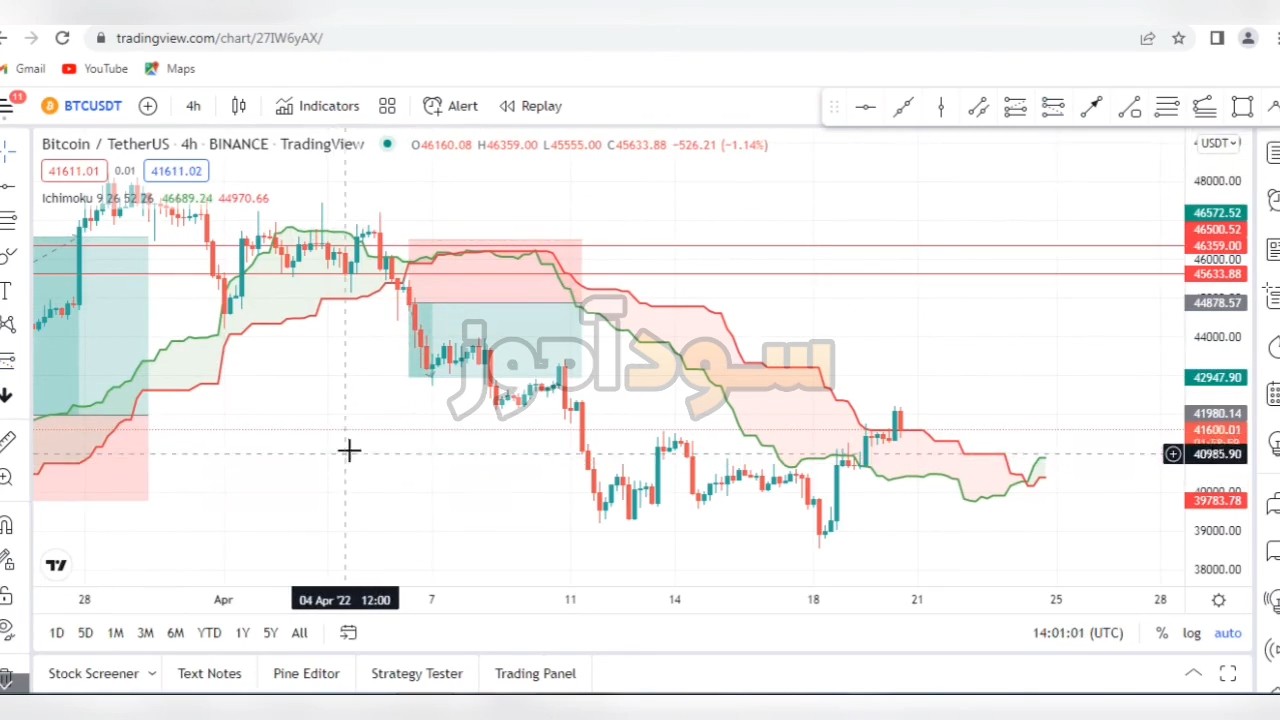This screenshot has height=720, width=1280.
Task: Grab the favorites toolbar drag handle
Action: point(834,107)
